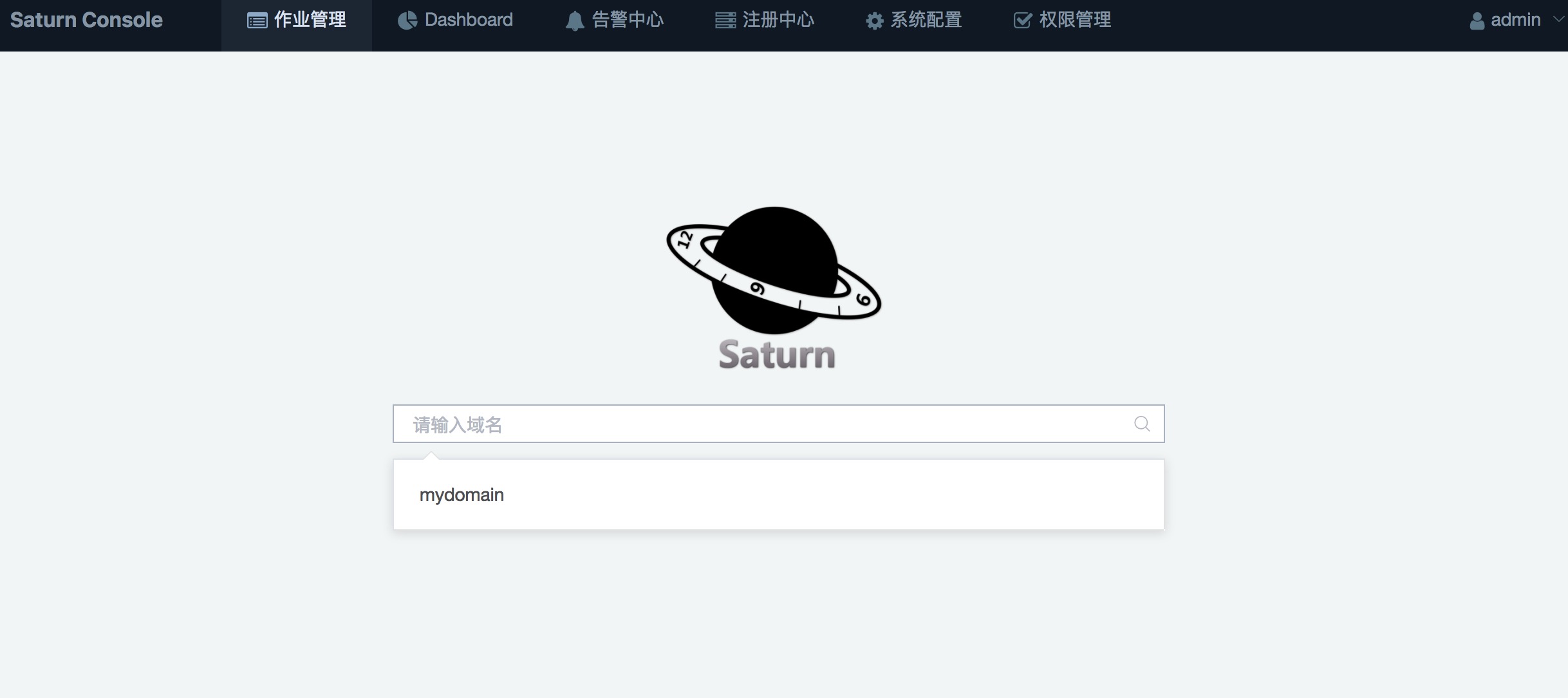Screen dimensions: 1568x698
Task: Focus the 请输入域名 domain input field
Action: [x=766, y=424]
